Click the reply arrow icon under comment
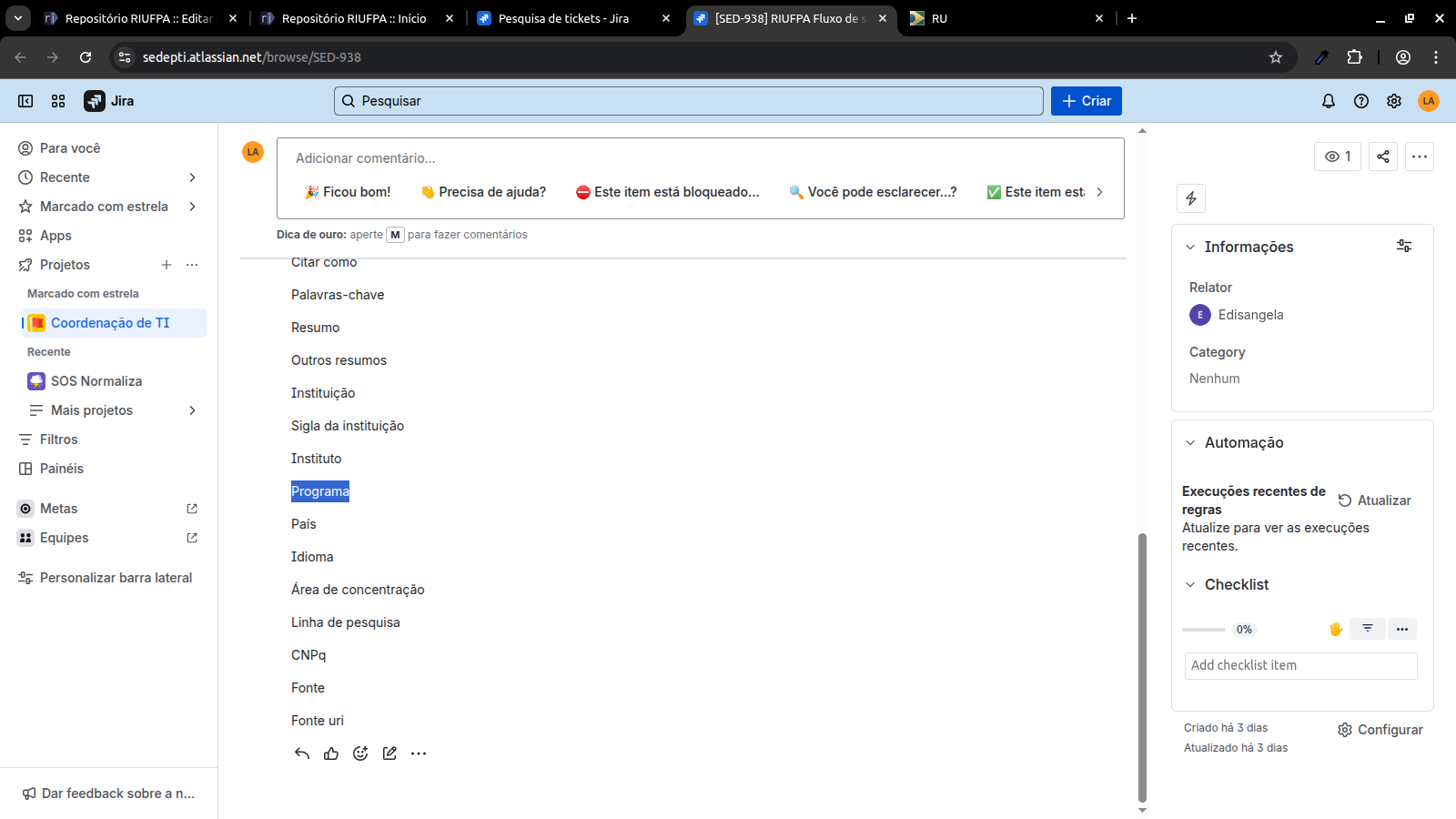 coord(302,753)
